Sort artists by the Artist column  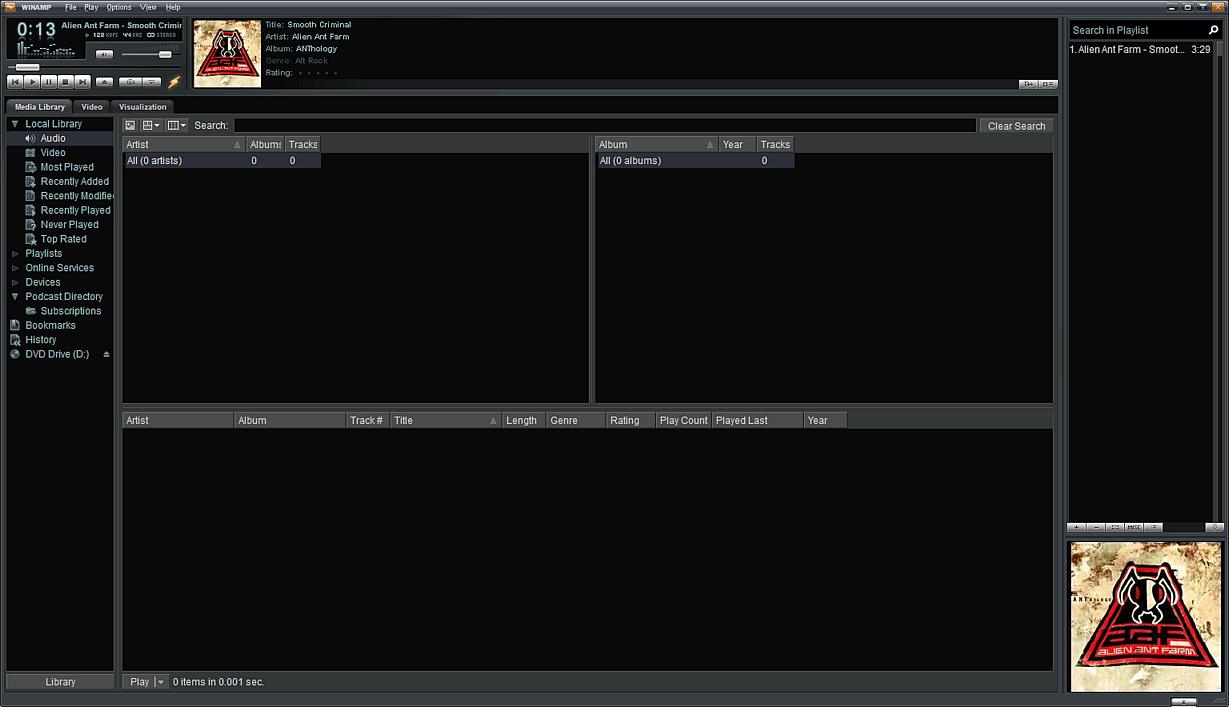(184, 145)
